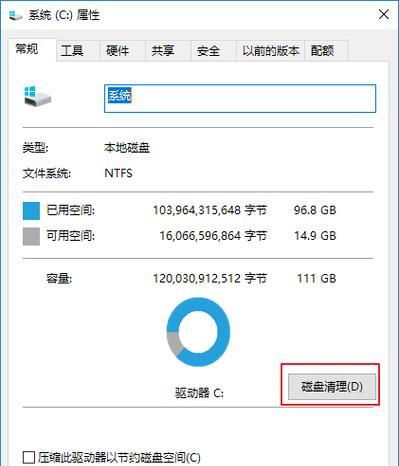Viewport: 399px width, 466px height.
Task: Click the 文件系统 label
Action: pos(47,173)
